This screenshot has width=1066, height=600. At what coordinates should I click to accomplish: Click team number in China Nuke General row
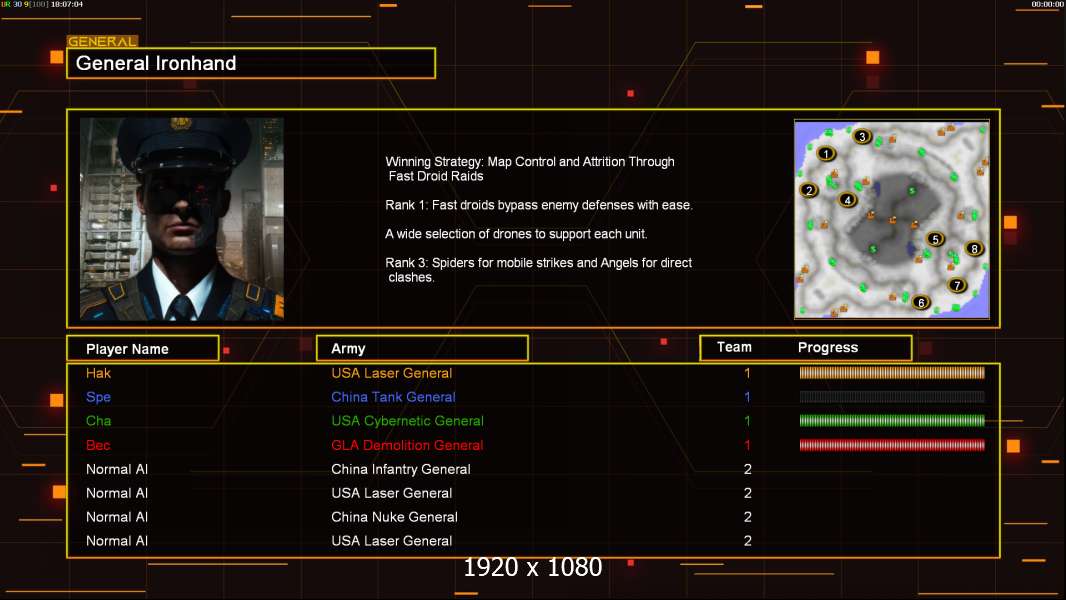coord(747,517)
